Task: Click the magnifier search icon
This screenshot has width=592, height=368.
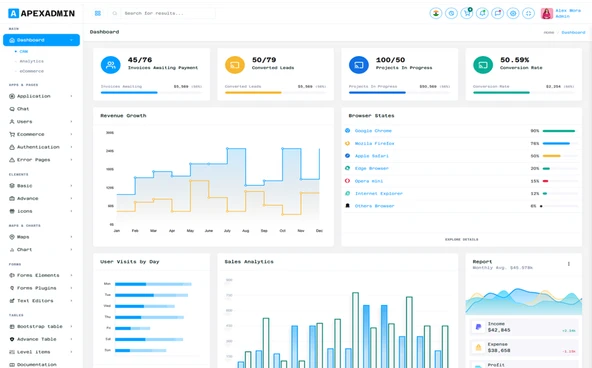Action: (115, 13)
